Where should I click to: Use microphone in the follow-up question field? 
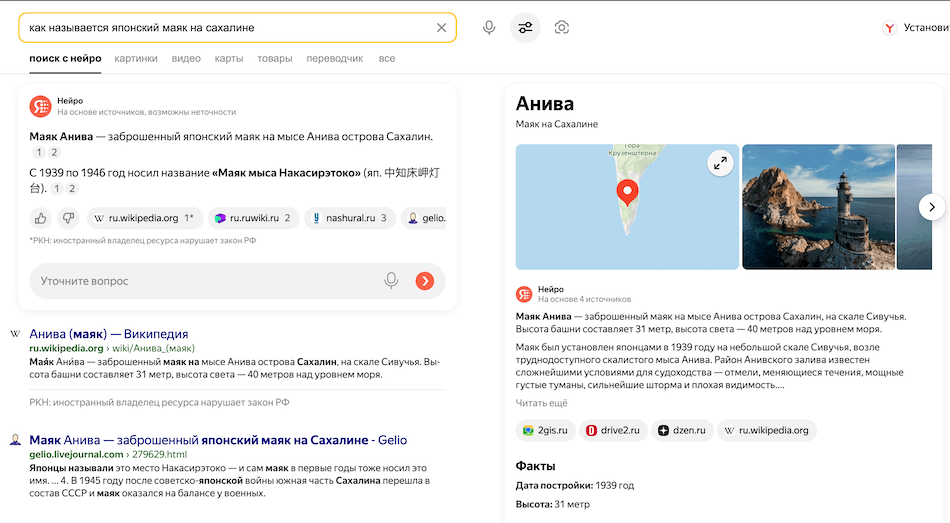(x=391, y=281)
